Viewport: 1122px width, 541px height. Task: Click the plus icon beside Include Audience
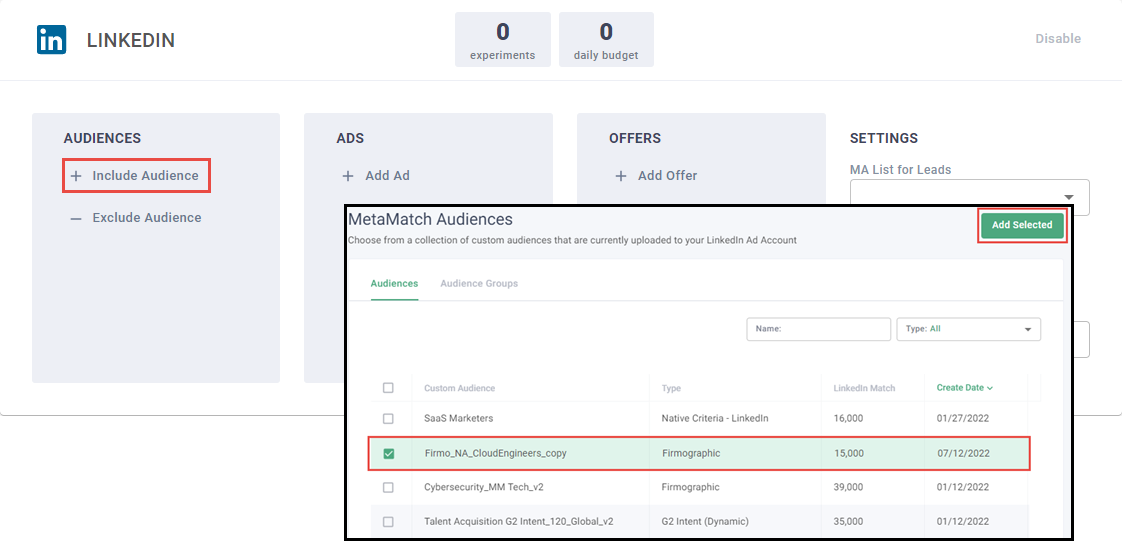76,176
